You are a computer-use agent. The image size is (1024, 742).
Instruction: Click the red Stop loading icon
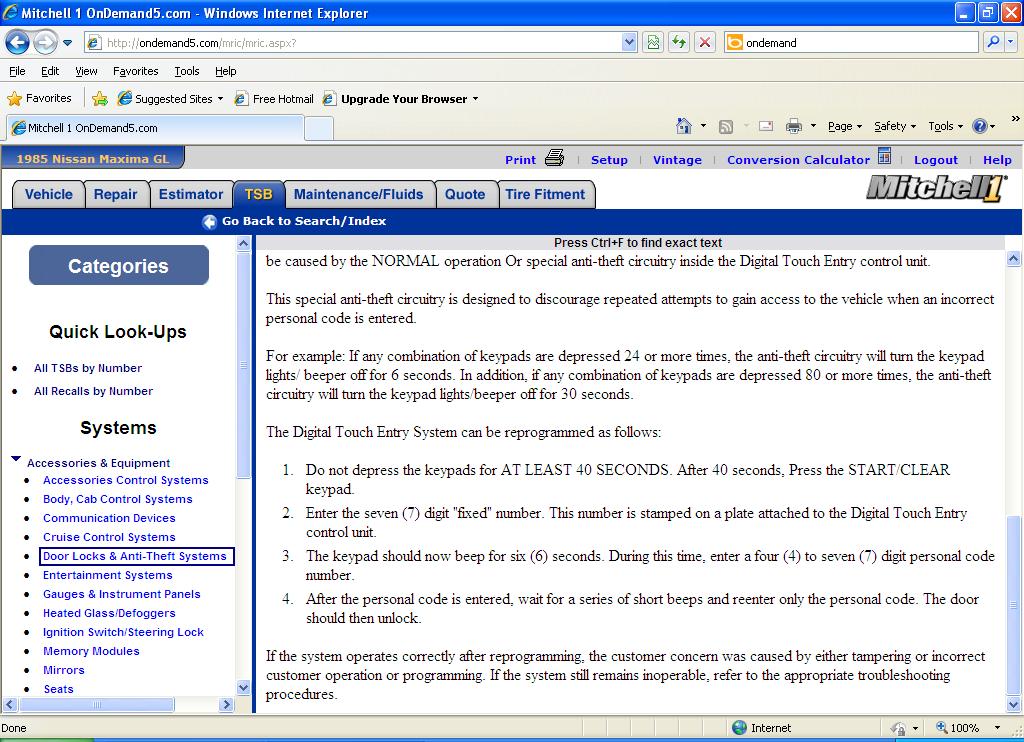point(705,43)
